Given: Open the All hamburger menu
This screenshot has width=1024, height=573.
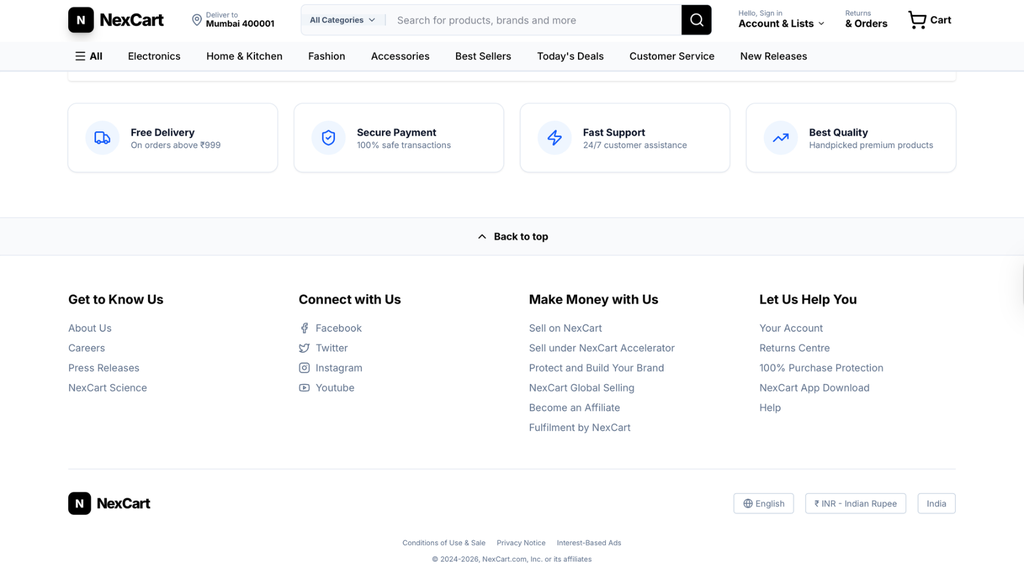Looking at the screenshot, I should 88,56.
